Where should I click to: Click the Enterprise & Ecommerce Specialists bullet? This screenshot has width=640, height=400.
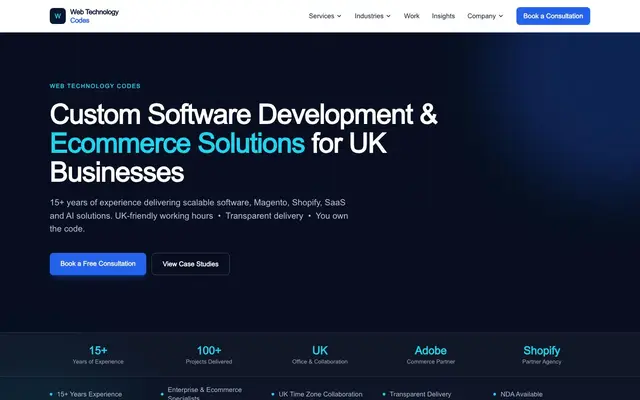pos(201,394)
